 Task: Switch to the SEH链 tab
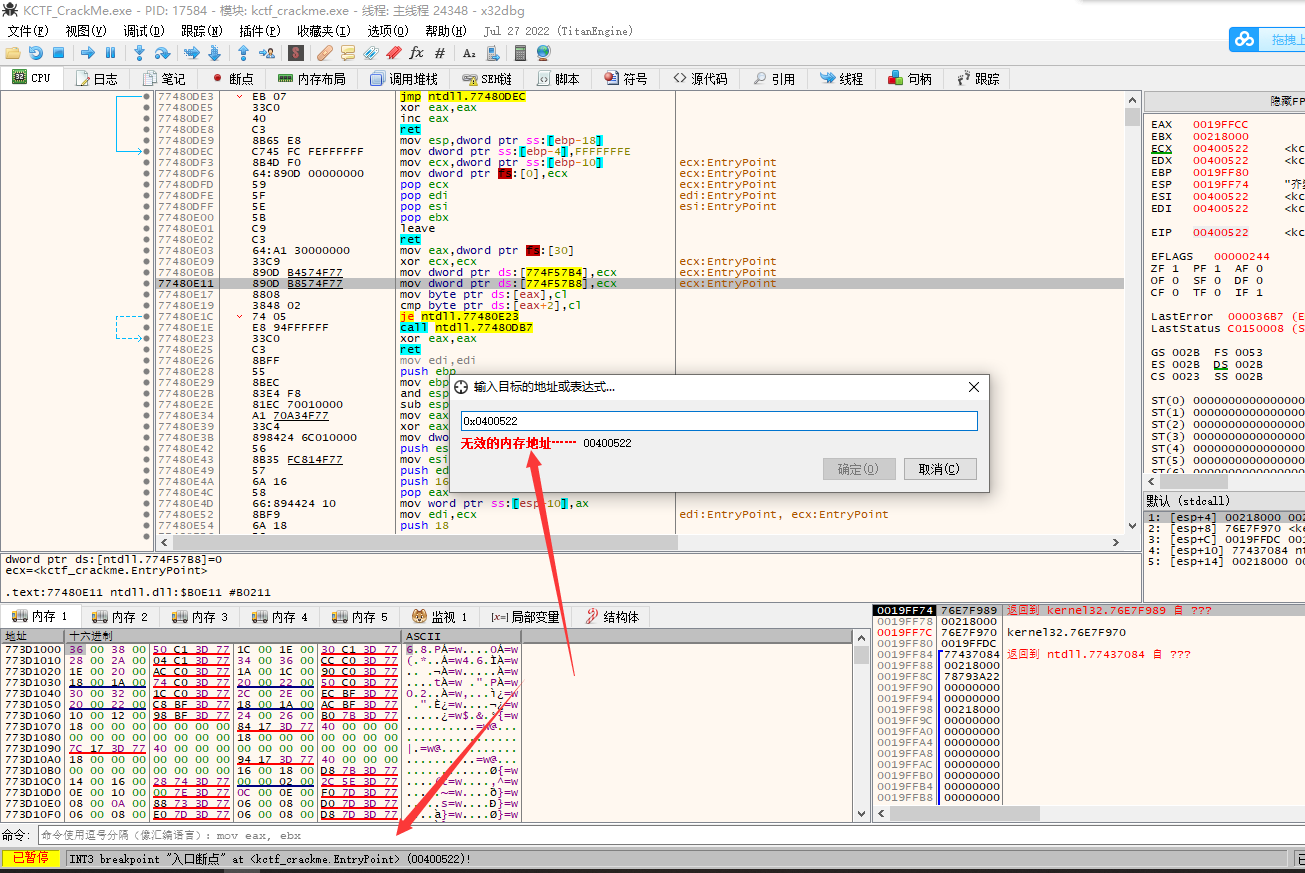coord(488,78)
